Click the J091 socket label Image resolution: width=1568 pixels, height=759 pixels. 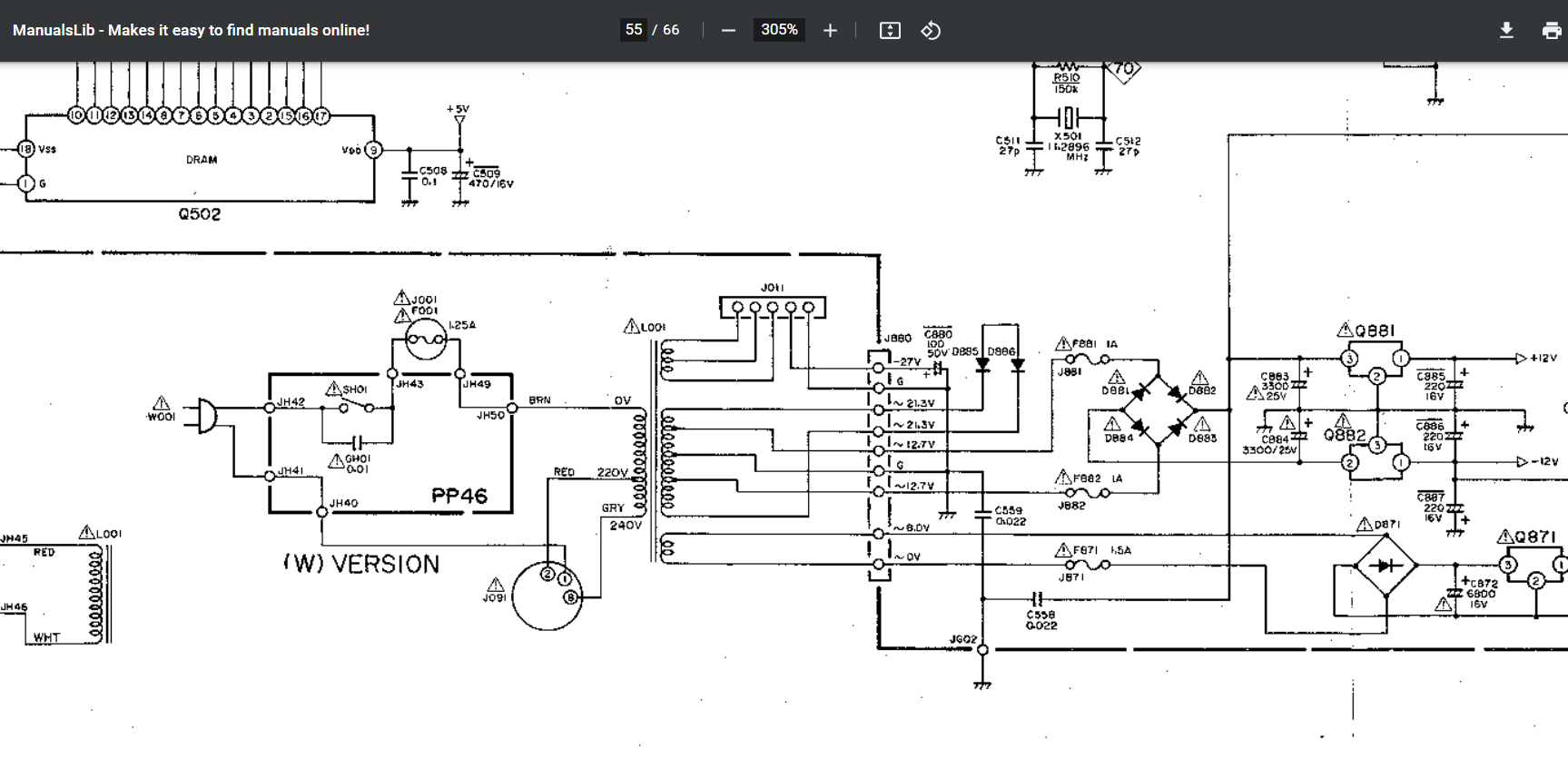tap(494, 597)
